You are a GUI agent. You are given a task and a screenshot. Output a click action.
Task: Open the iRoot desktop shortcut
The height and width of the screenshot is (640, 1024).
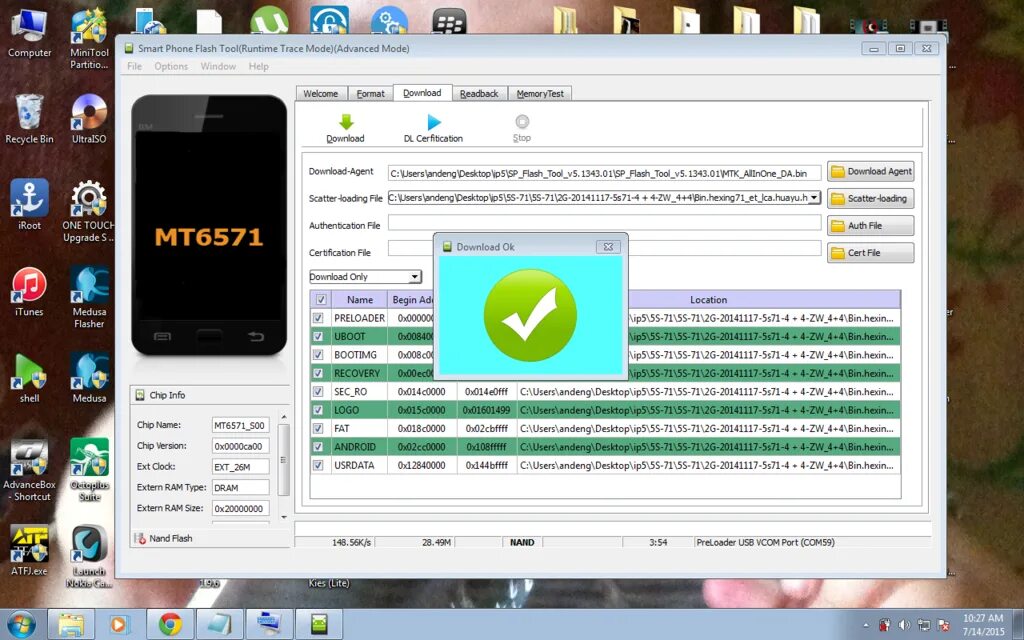tap(29, 205)
